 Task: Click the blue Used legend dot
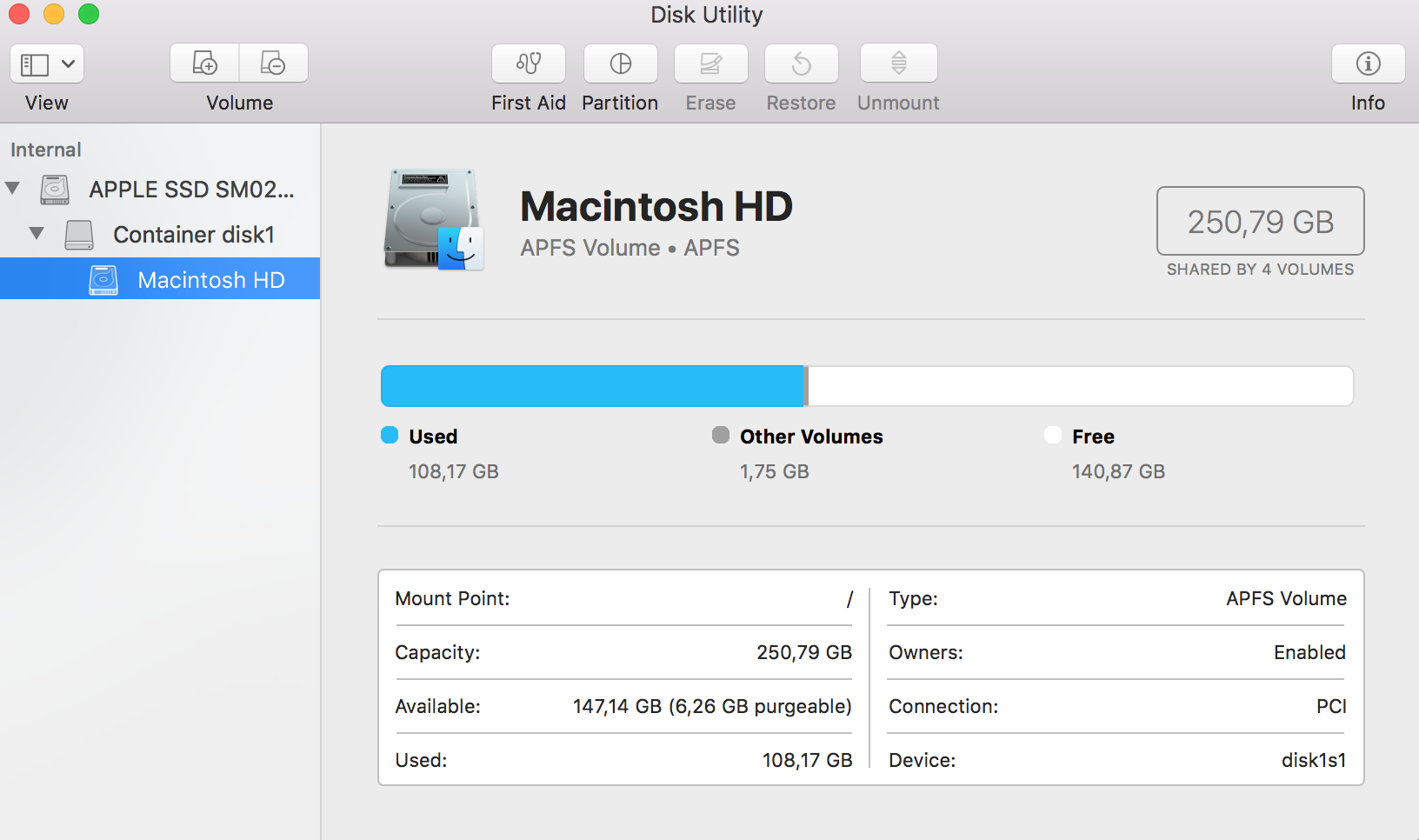(390, 435)
